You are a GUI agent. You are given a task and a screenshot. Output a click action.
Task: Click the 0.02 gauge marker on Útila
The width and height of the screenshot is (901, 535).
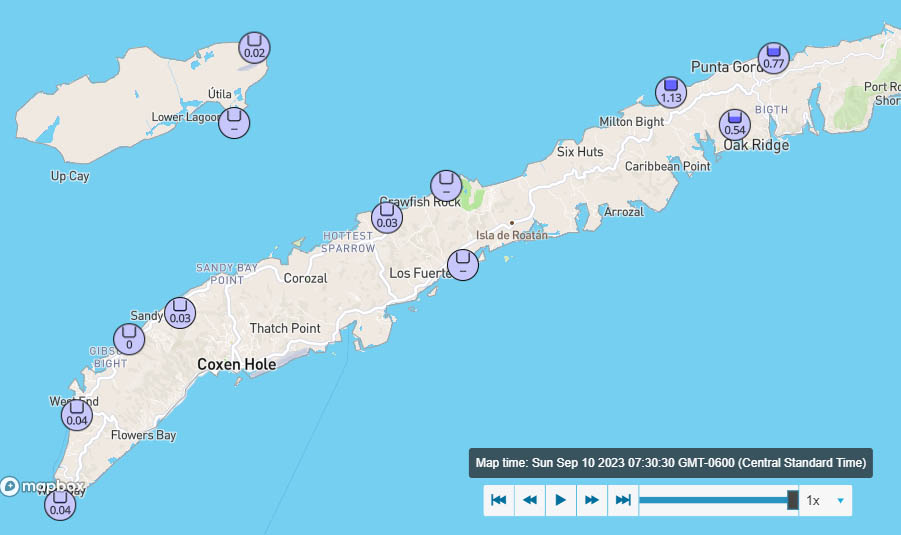pos(254,47)
